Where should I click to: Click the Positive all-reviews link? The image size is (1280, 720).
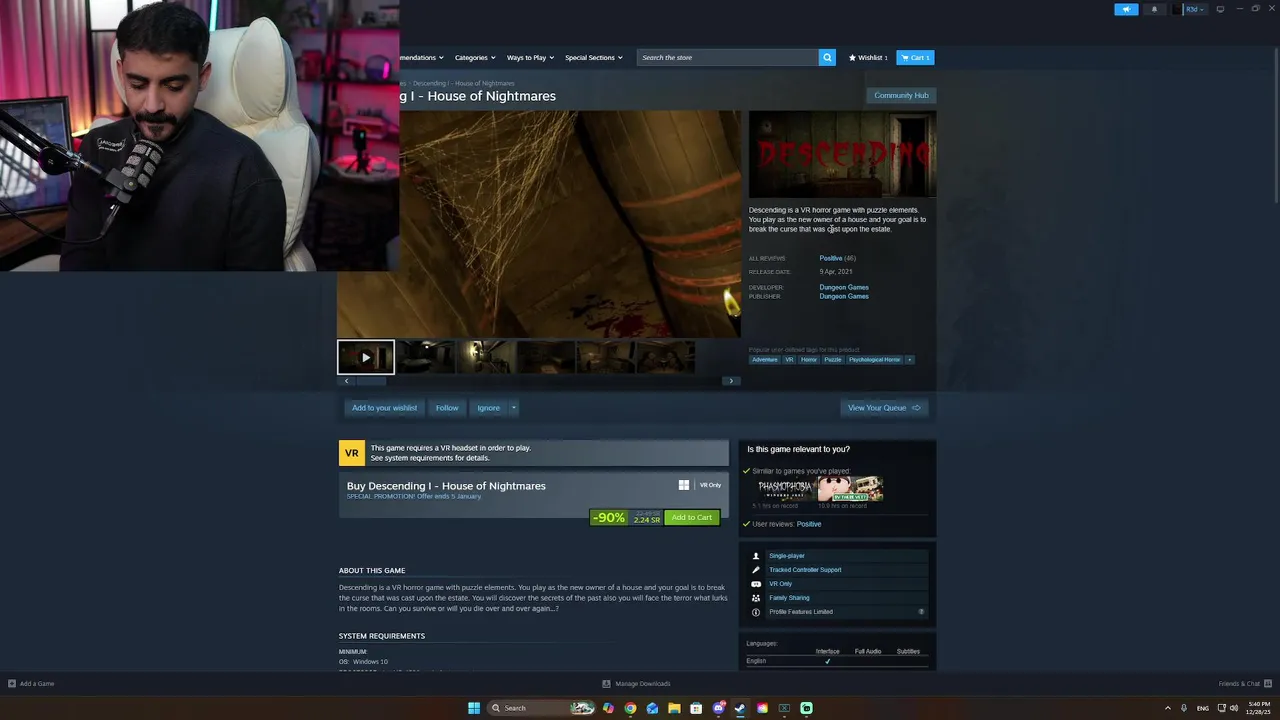[x=831, y=258]
